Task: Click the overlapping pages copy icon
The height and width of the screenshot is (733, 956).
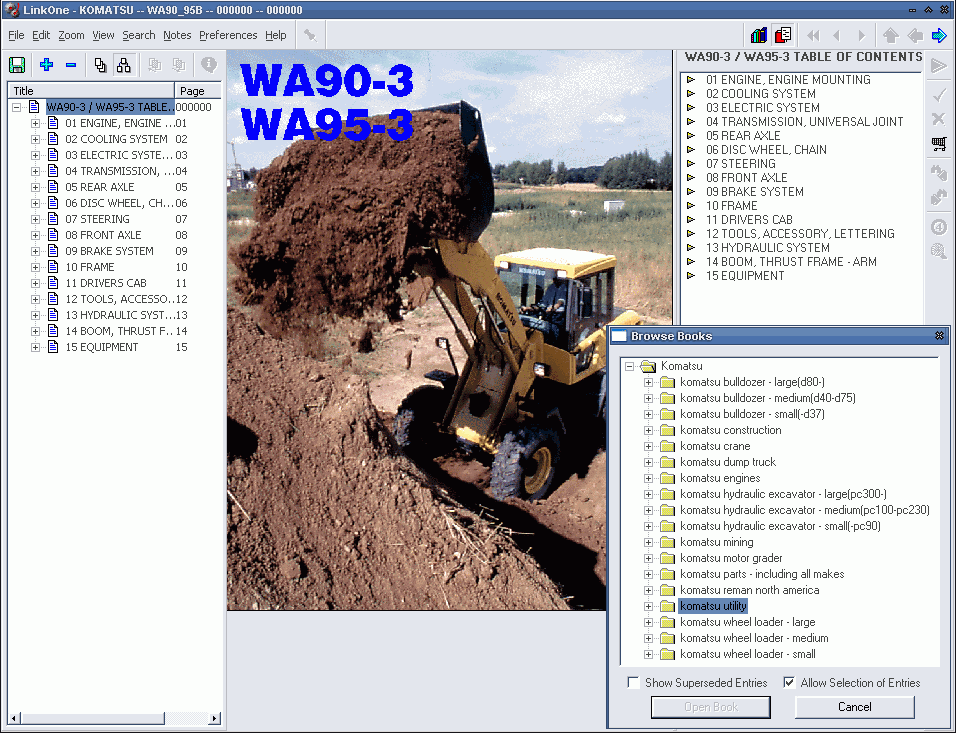Action: tap(101, 65)
